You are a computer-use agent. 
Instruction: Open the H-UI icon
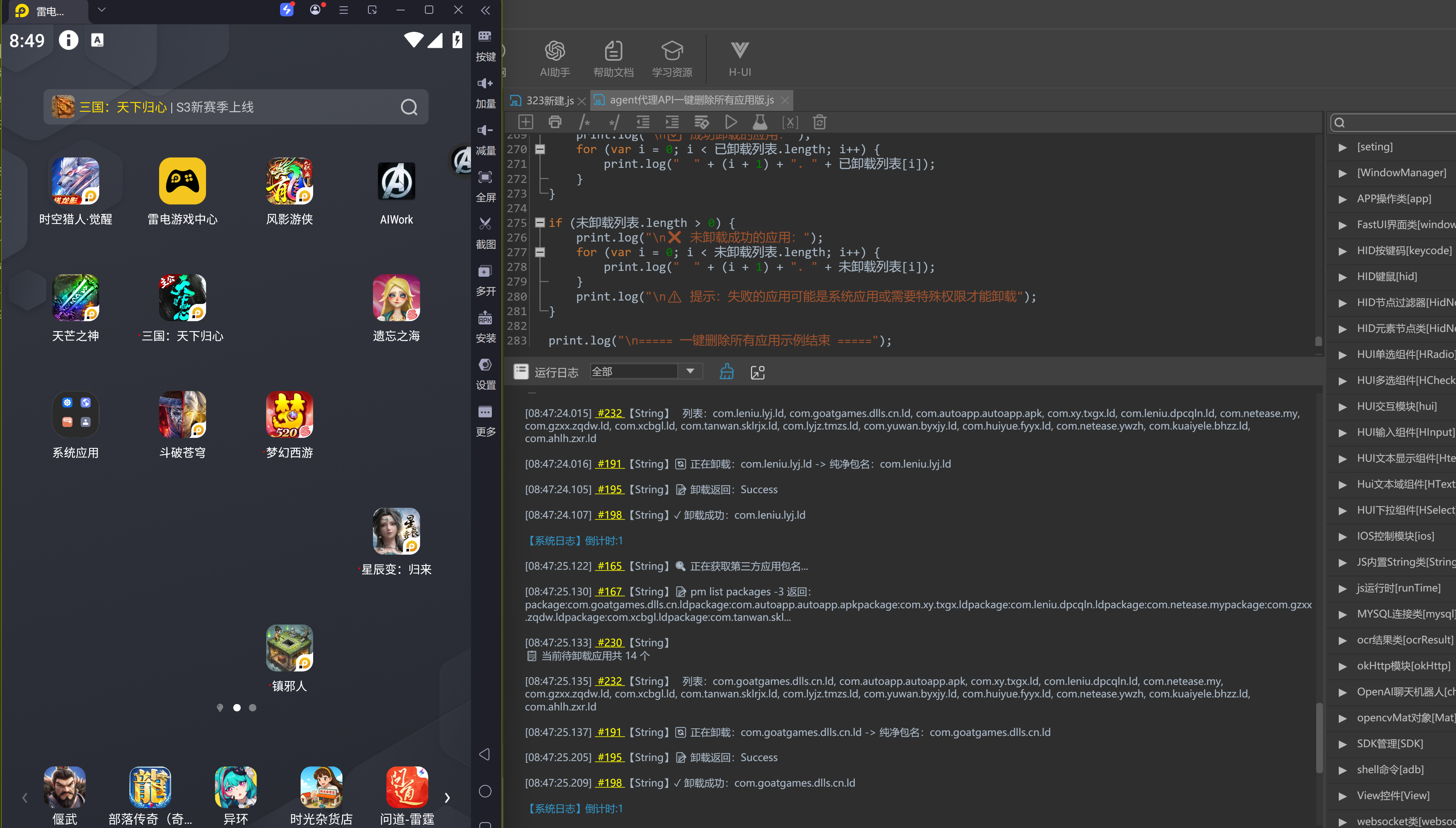tap(739, 59)
